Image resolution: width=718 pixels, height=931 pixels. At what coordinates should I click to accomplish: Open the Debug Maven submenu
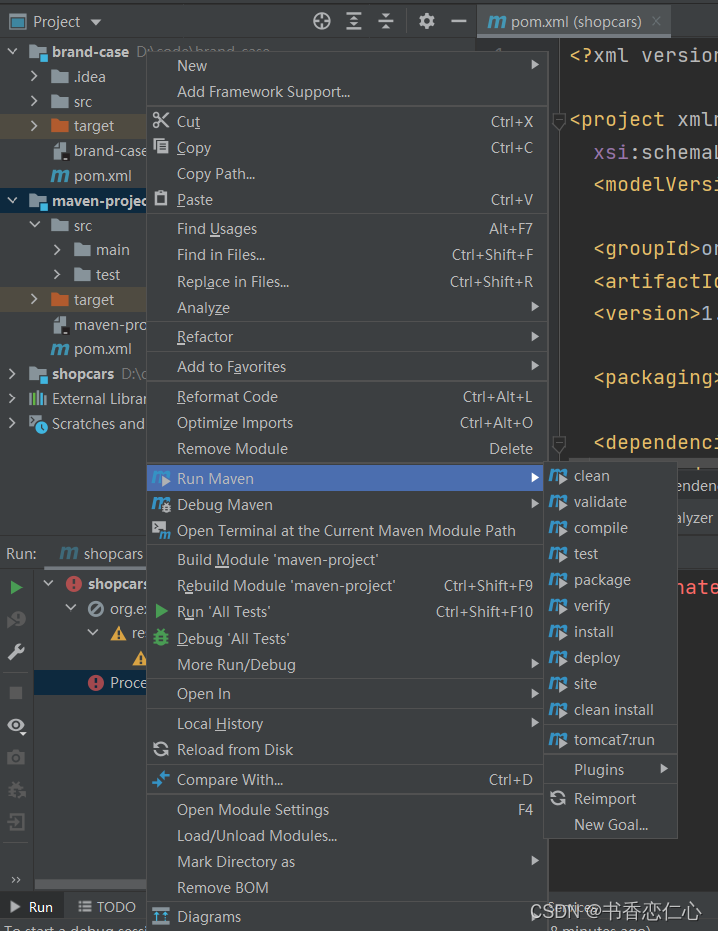point(346,505)
